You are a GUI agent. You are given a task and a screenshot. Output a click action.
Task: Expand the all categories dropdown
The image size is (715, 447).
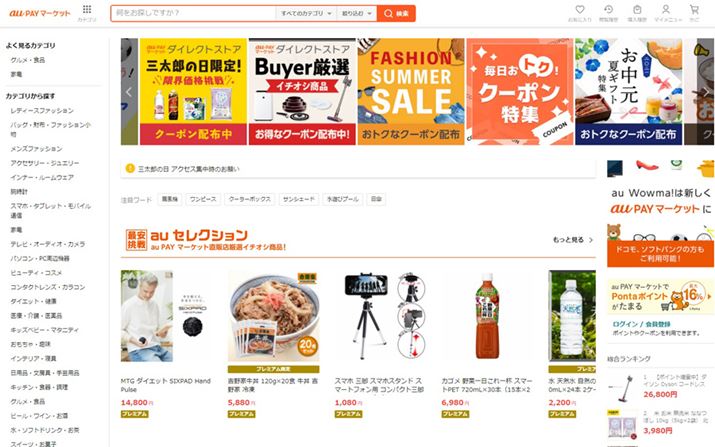pos(306,13)
